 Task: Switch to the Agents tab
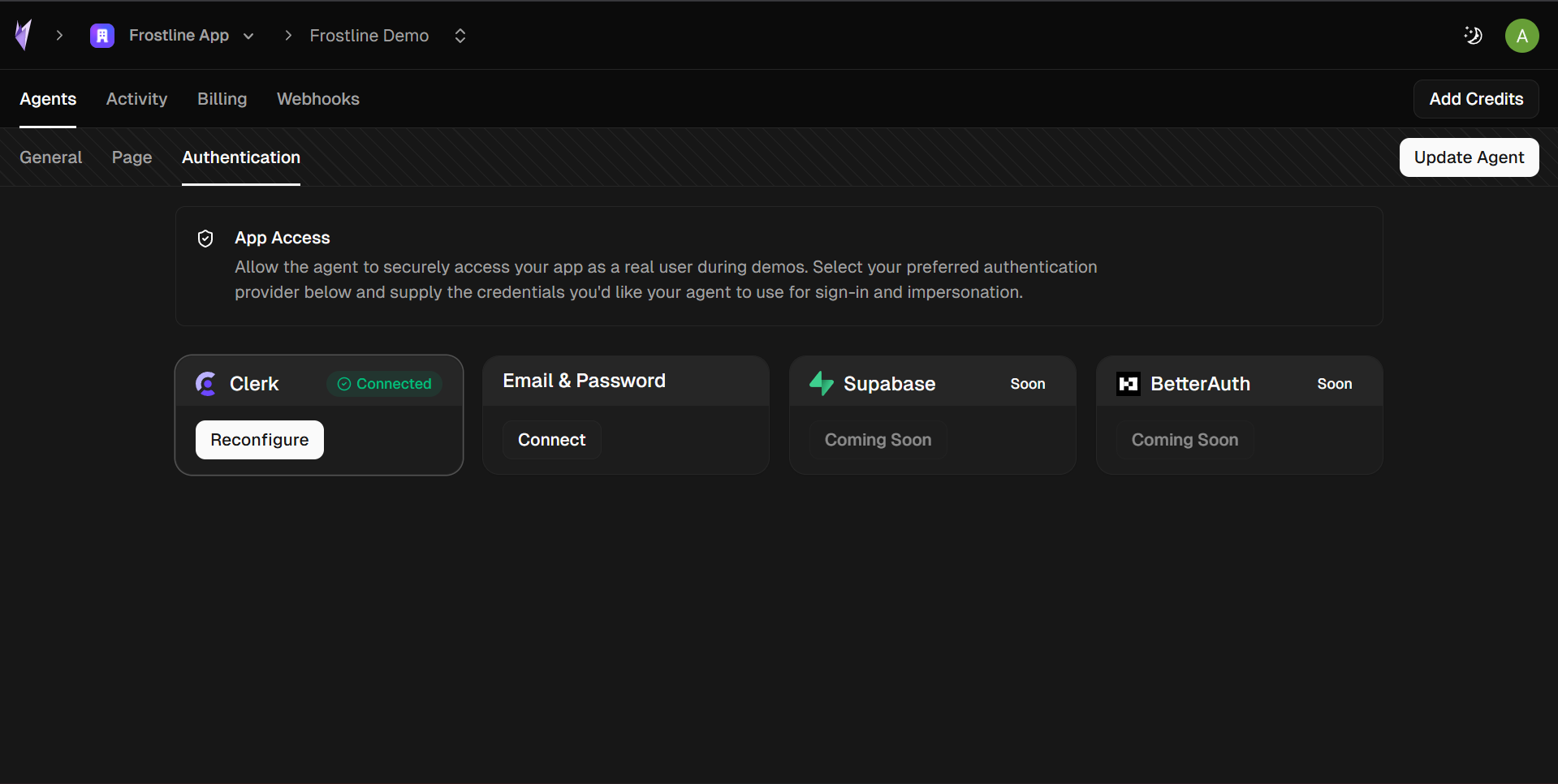click(x=48, y=99)
